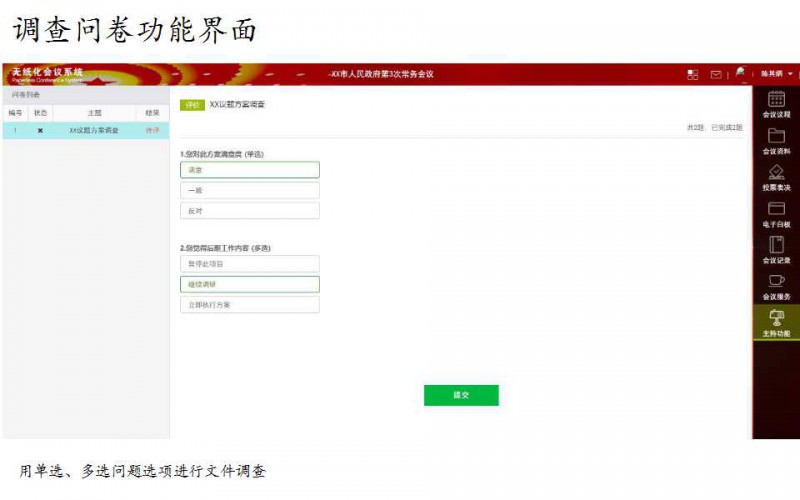Click the user name in the header
Image resolution: width=800 pixels, height=500 pixels.
coord(771,74)
